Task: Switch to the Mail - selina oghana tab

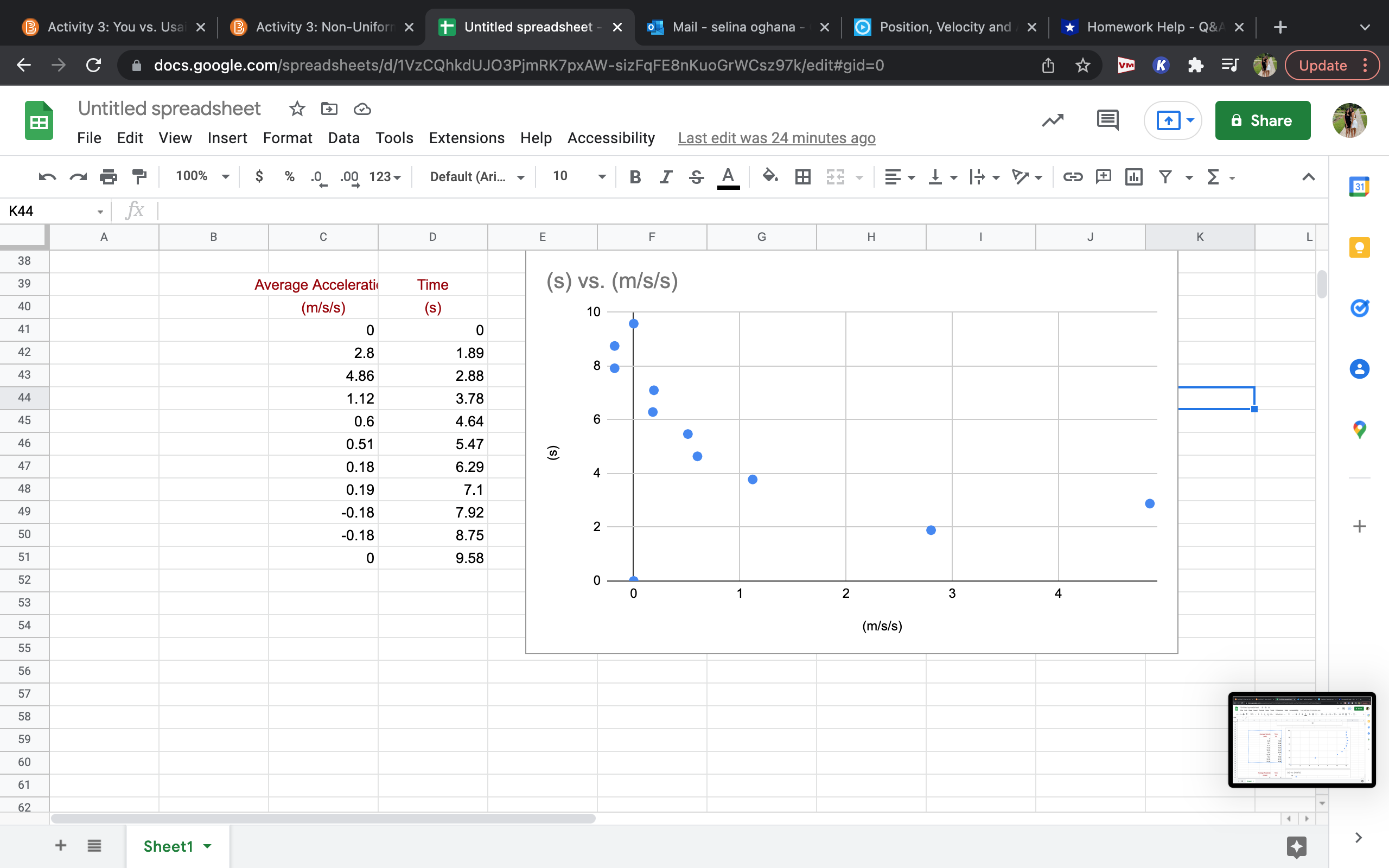Action: coord(735,27)
